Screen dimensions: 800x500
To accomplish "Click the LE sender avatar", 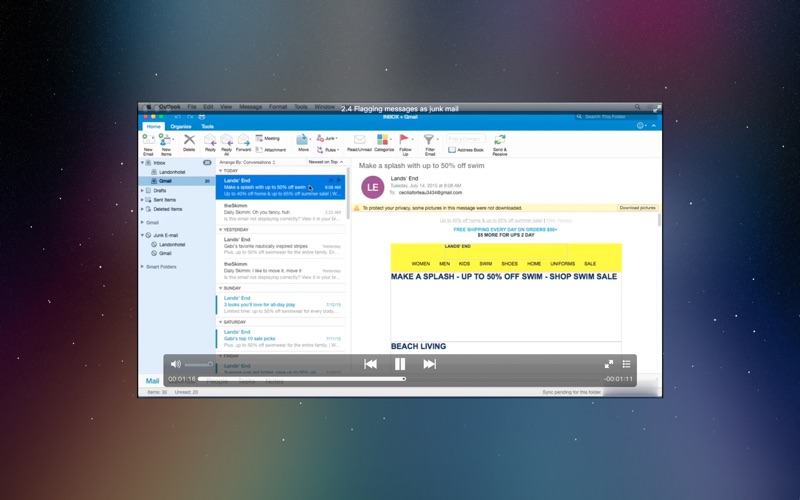I will pos(372,187).
